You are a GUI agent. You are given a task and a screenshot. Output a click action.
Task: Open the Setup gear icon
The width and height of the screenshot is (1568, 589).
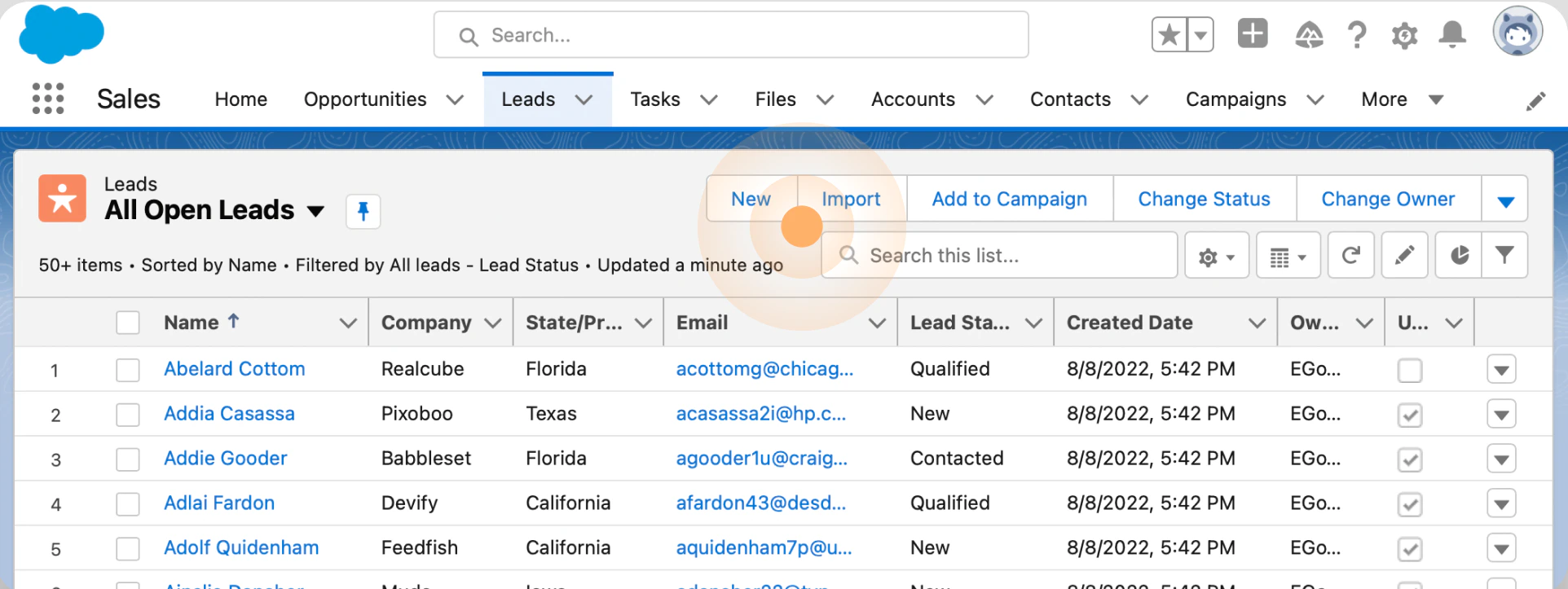[1404, 35]
